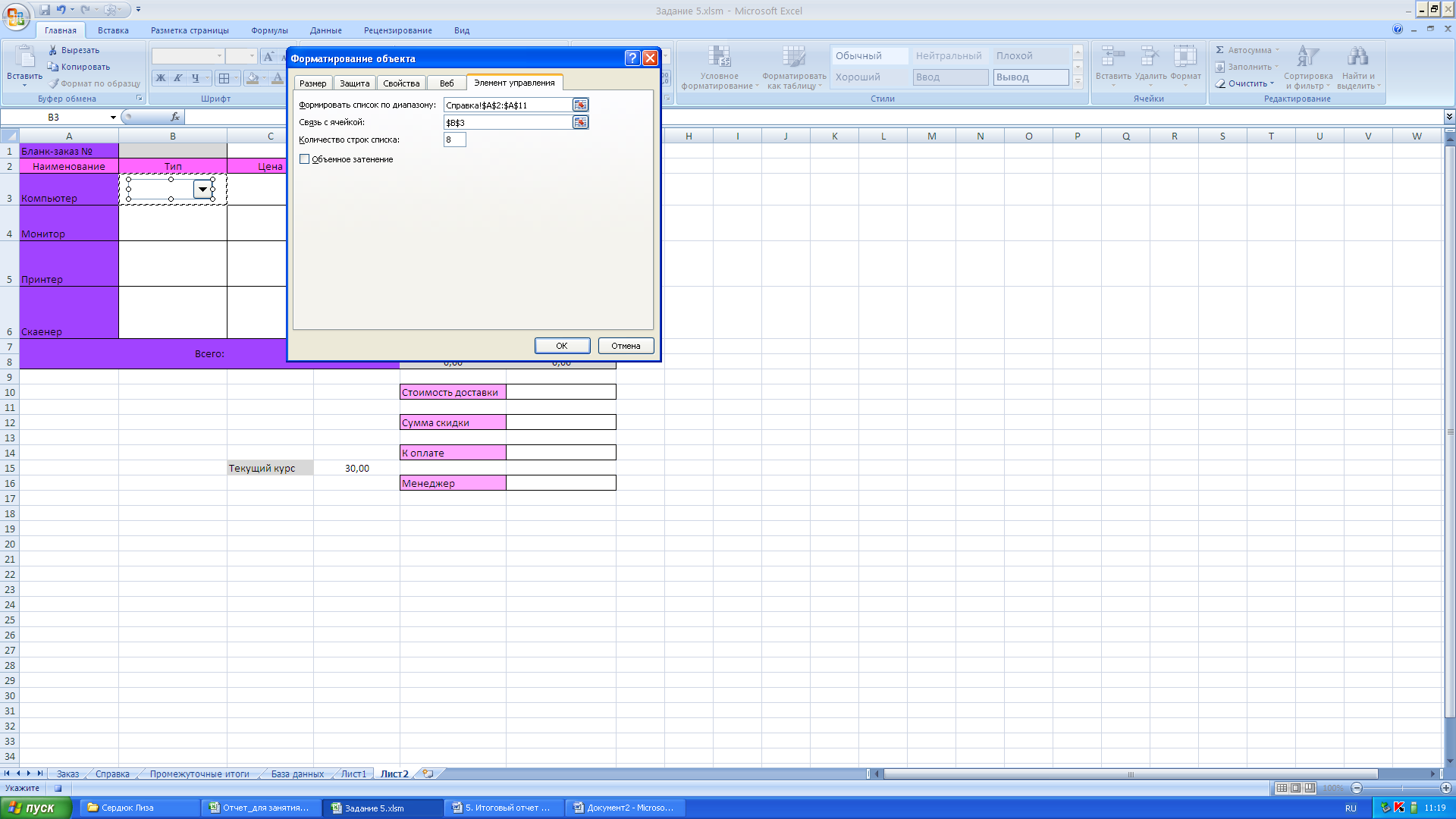Click the Kaspersky icon in system tray
The width and height of the screenshot is (1456, 819).
(1399, 808)
